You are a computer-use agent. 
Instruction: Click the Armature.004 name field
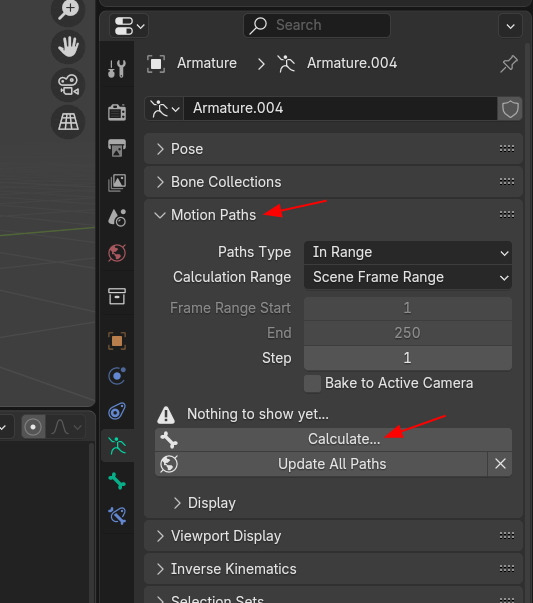click(x=340, y=109)
